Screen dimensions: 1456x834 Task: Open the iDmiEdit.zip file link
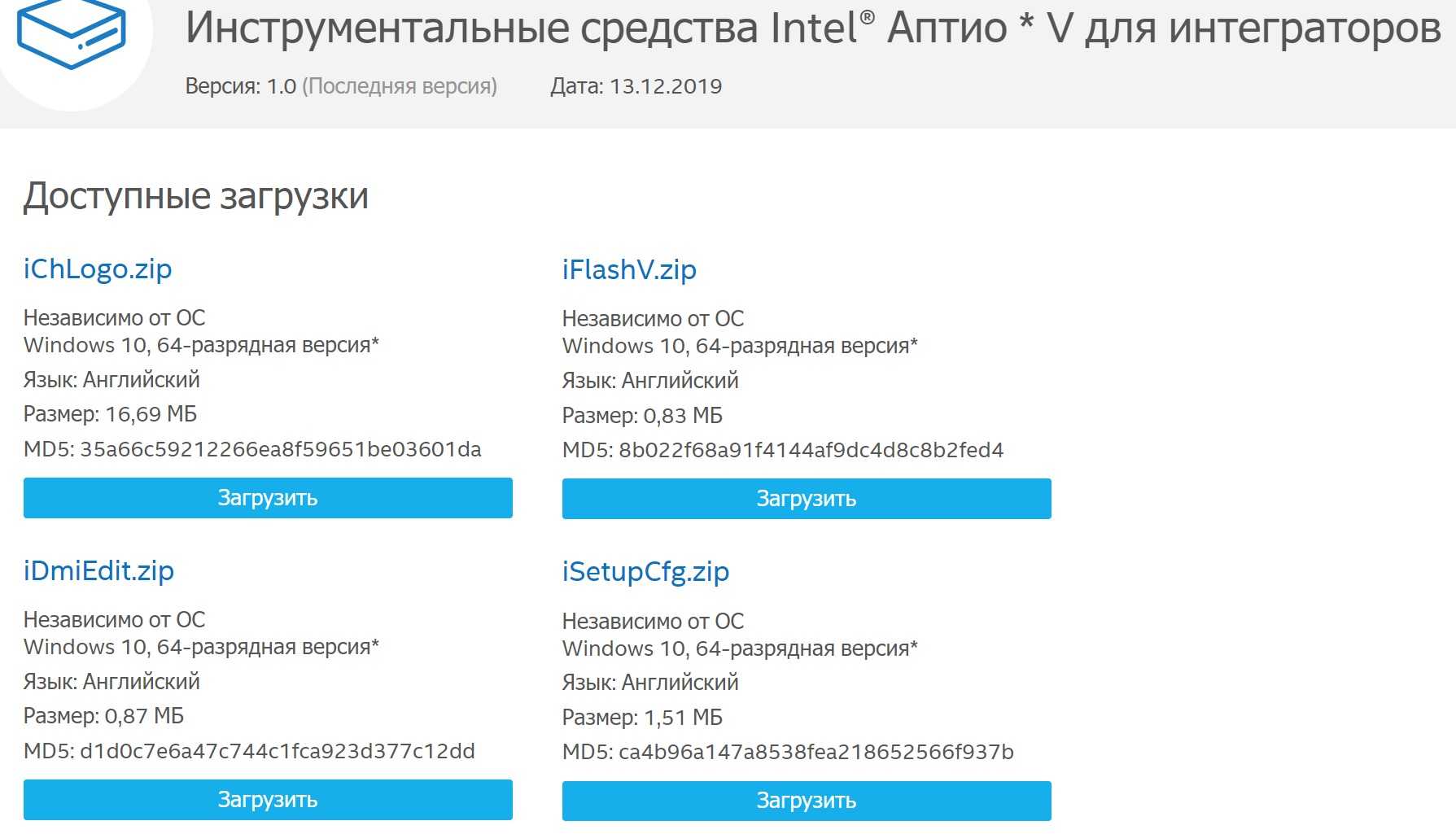[x=98, y=571]
